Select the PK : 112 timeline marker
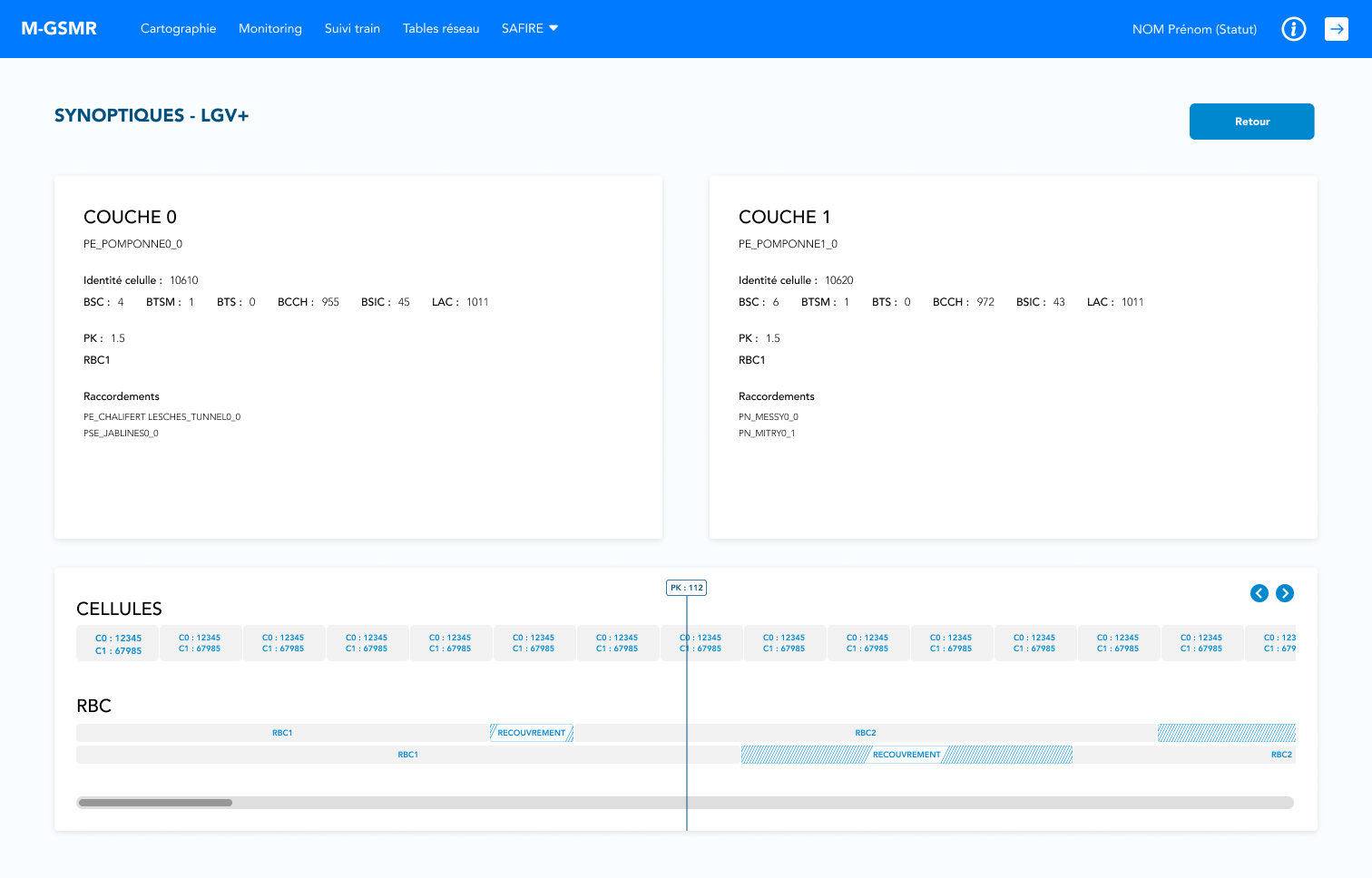Screen dimensions: 1372x878 point(686,588)
